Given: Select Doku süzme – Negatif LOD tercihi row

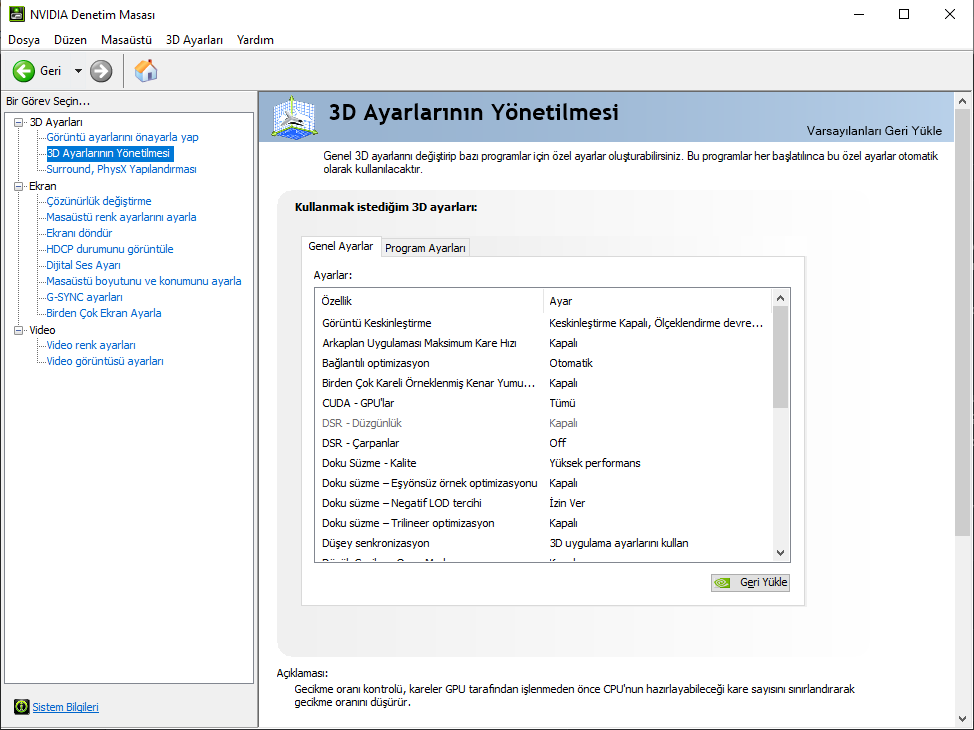Looking at the screenshot, I should (x=544, y=503).
